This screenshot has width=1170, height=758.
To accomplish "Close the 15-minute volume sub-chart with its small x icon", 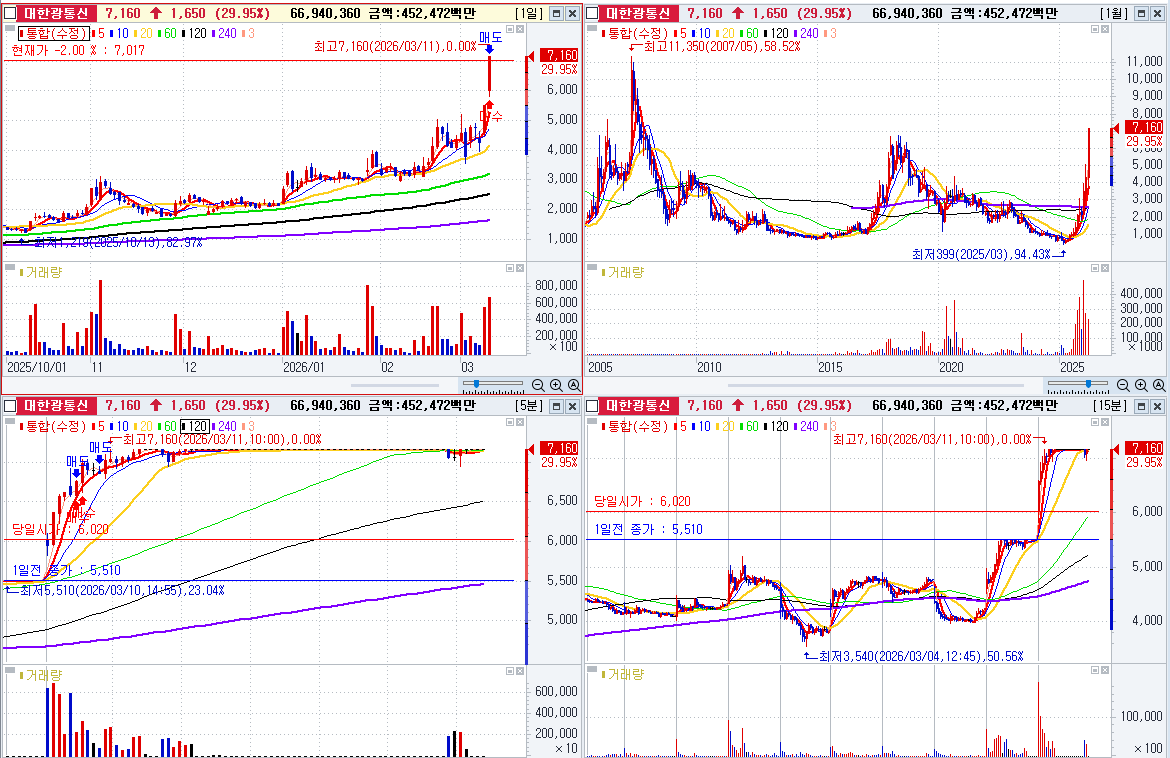I will coord(1105,671).
